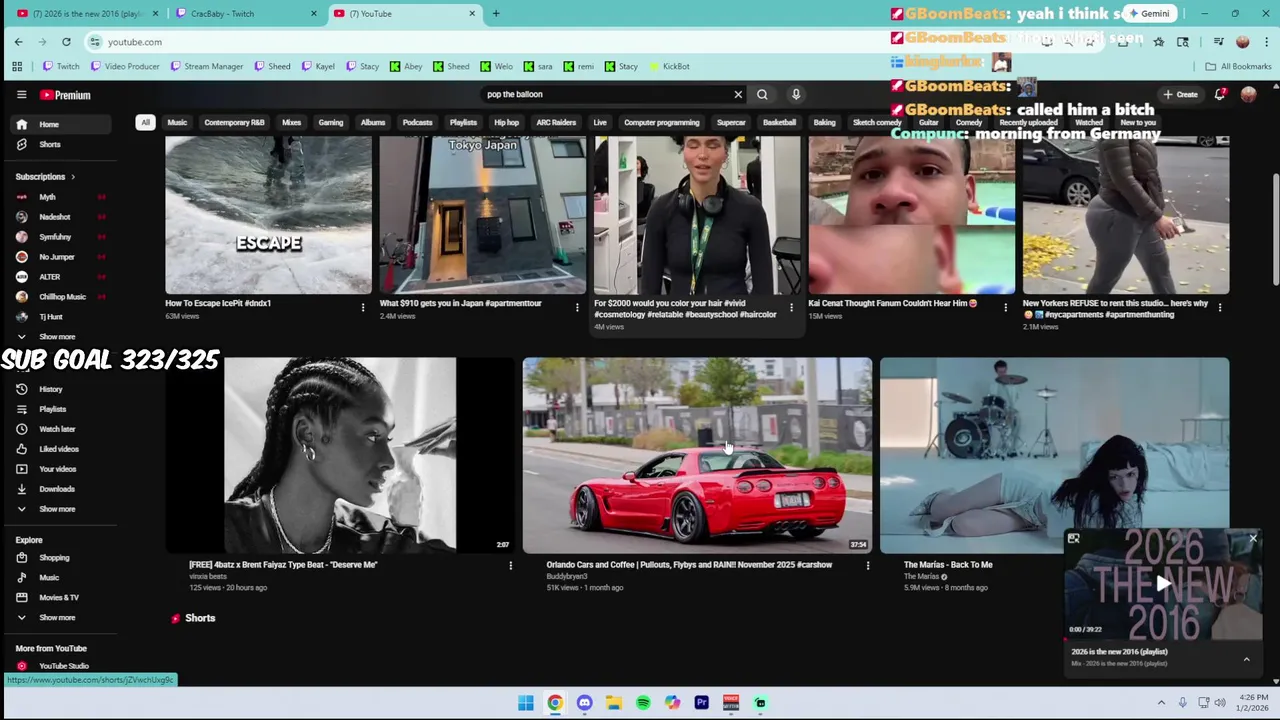Select the 'Contemporary R&B' chip

click(234, 122)
